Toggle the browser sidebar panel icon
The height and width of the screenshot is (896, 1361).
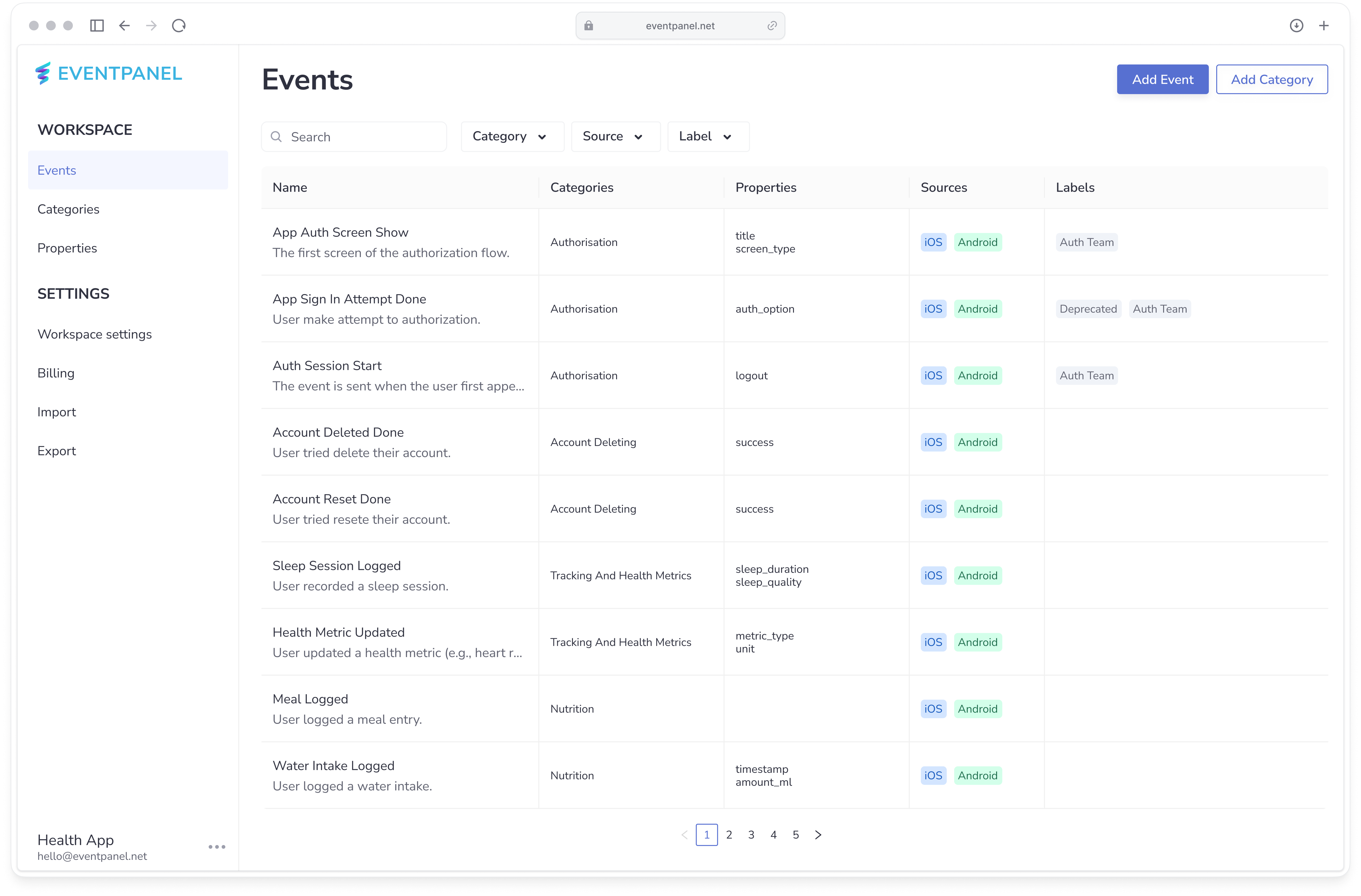click(97, 25)
